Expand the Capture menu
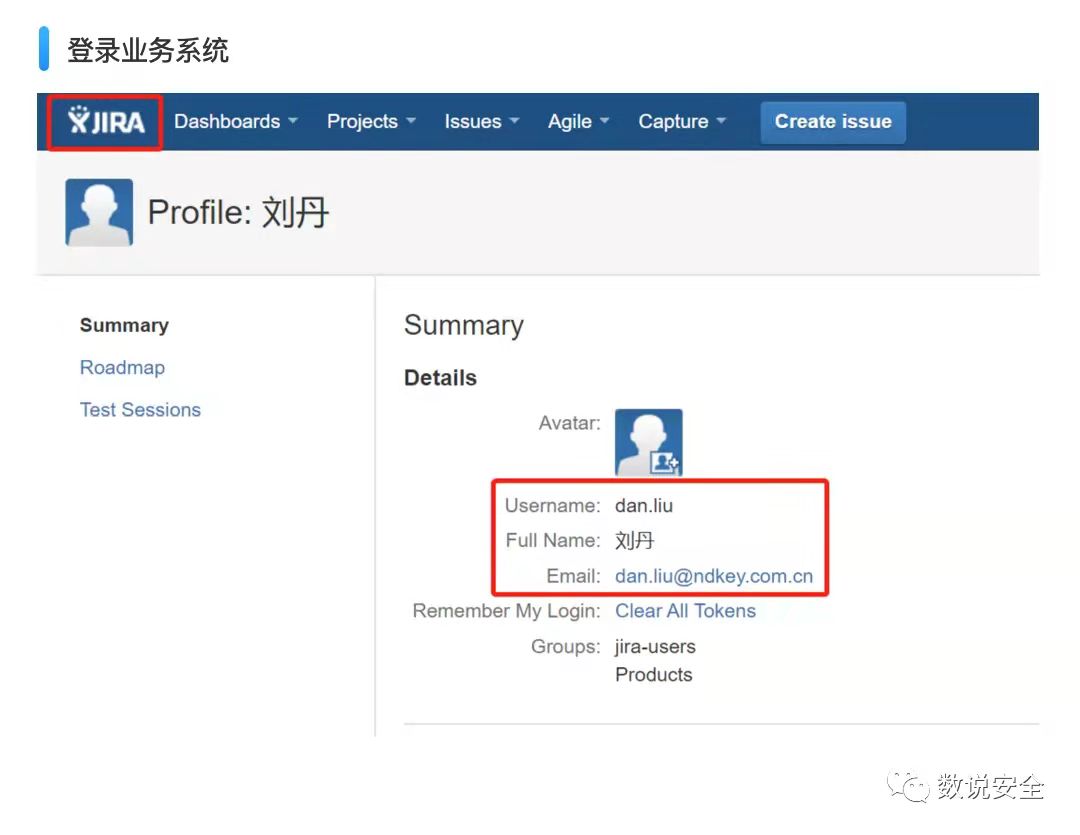Viewport: 1080px width, 835px height. click(x=682, y=121)
